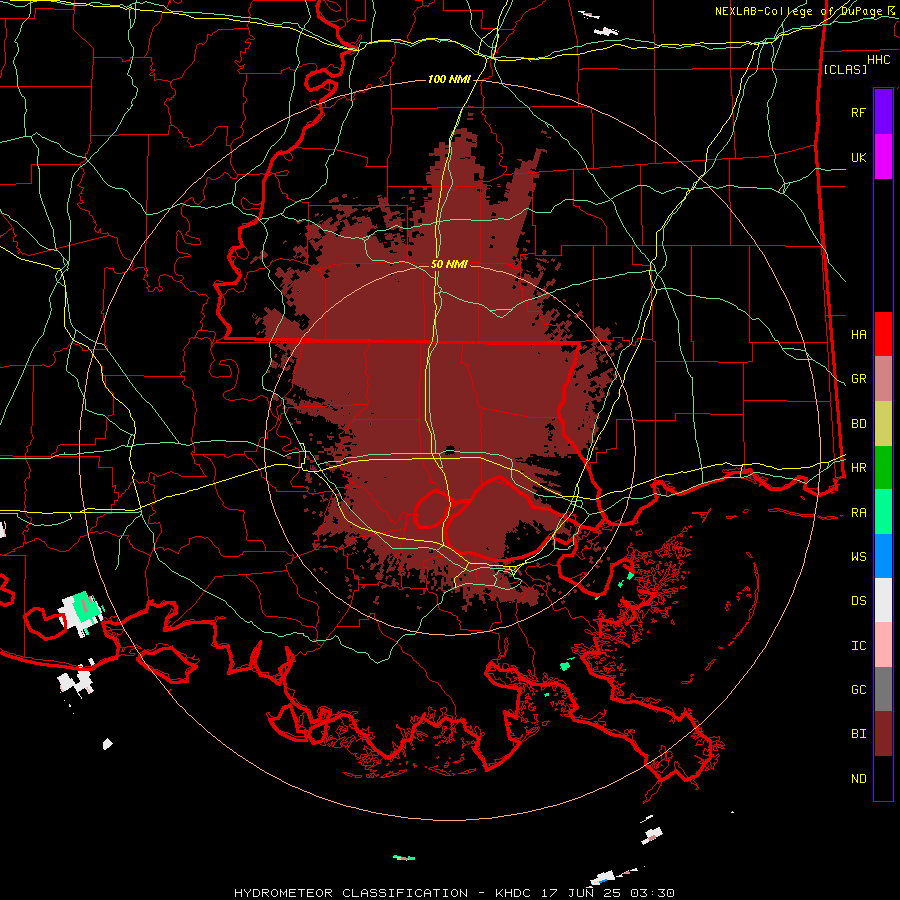The height and width of the screenshot is (900, 900).
Task: Click the HR green legend swatch
Action: pos(883,467)
